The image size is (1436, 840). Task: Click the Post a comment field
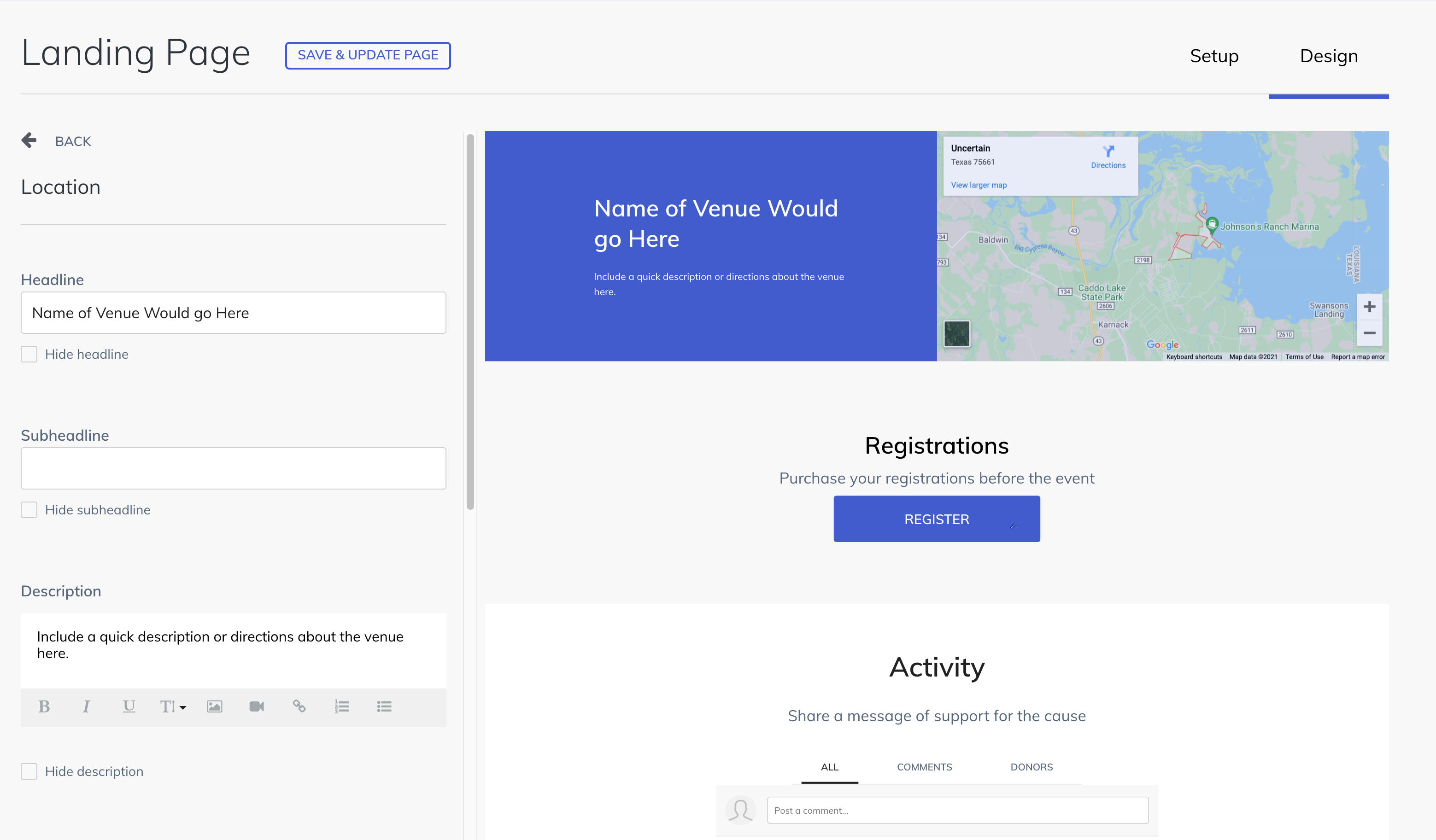(x=957, y=811)
